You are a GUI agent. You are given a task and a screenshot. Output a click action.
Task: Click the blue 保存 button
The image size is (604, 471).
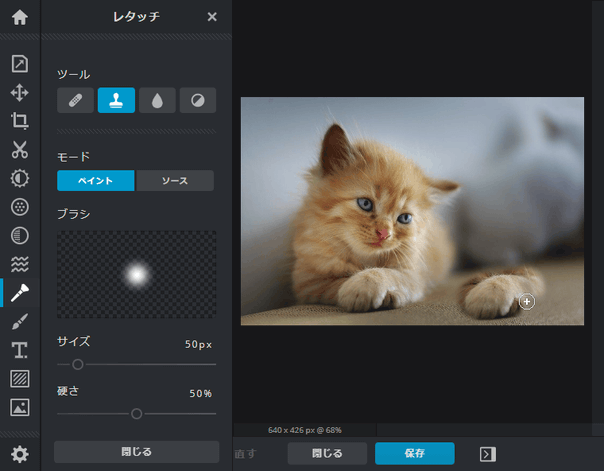(x=414, y=453)
